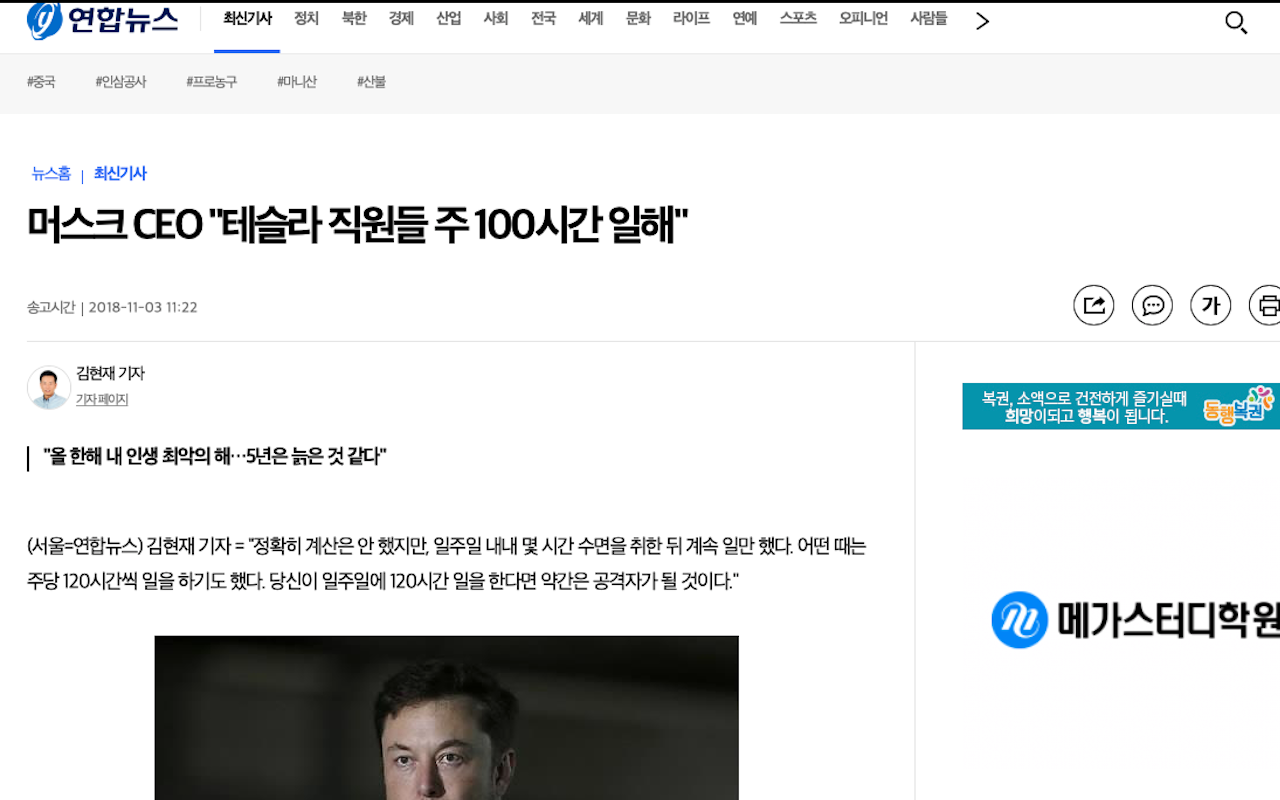The height and width of the screenshot is (800, 1280).
Task: Open reporter 김현재 기자 name link
Action: click(x=110, y=373)
